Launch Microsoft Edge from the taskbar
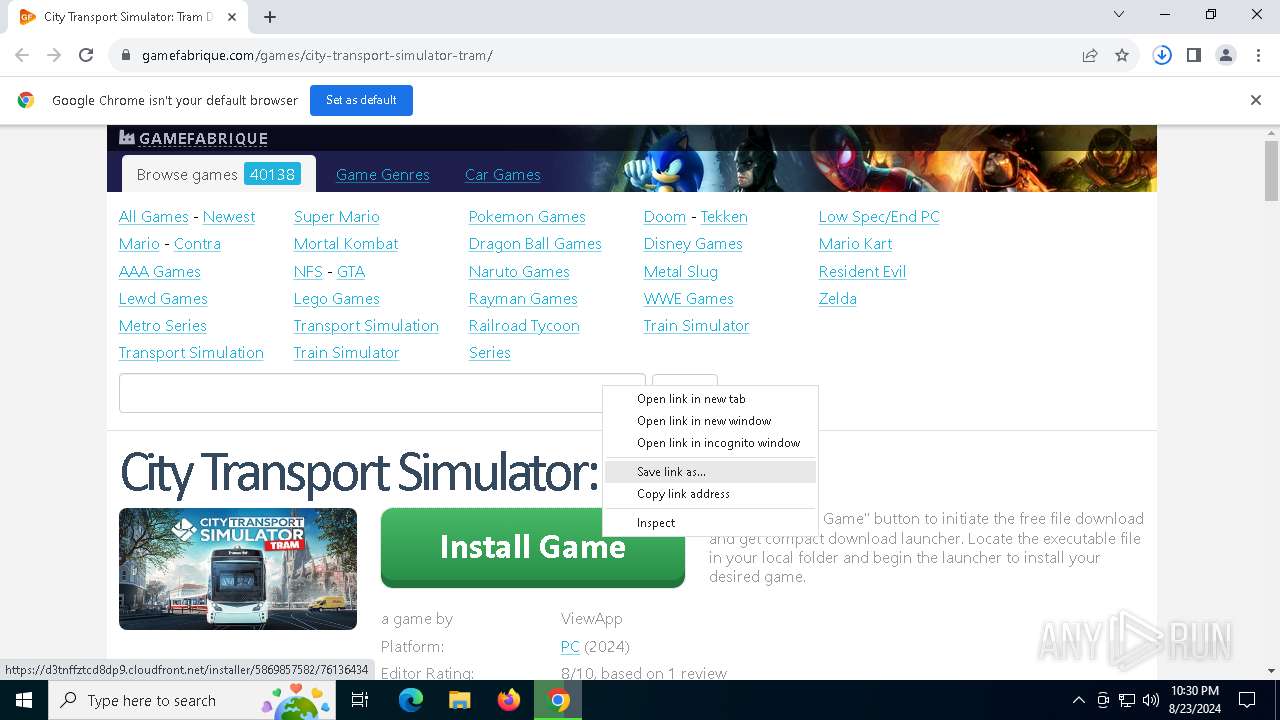 [x=411, y=700]
